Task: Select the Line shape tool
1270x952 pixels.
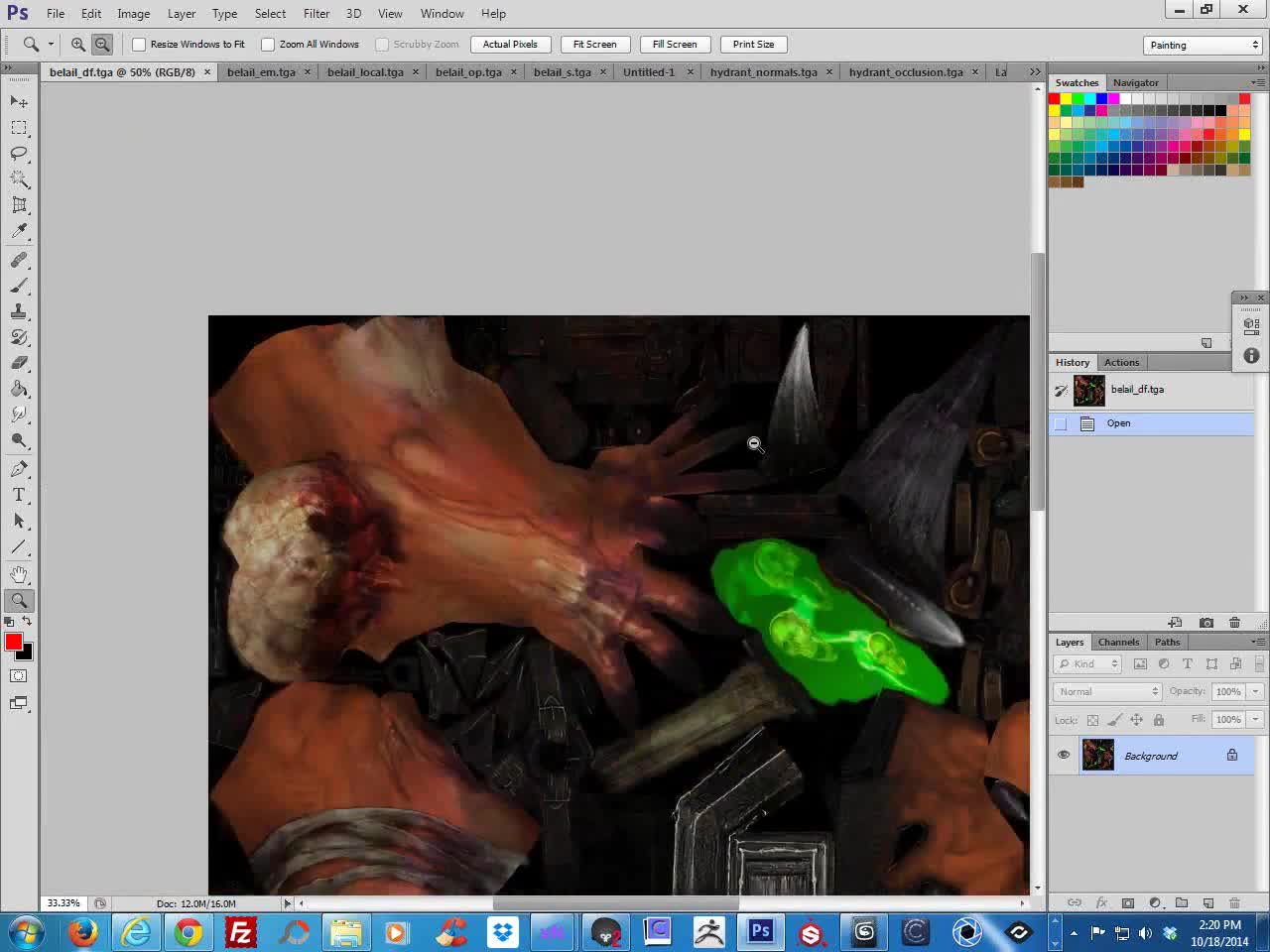Action: tap(19, 546)
